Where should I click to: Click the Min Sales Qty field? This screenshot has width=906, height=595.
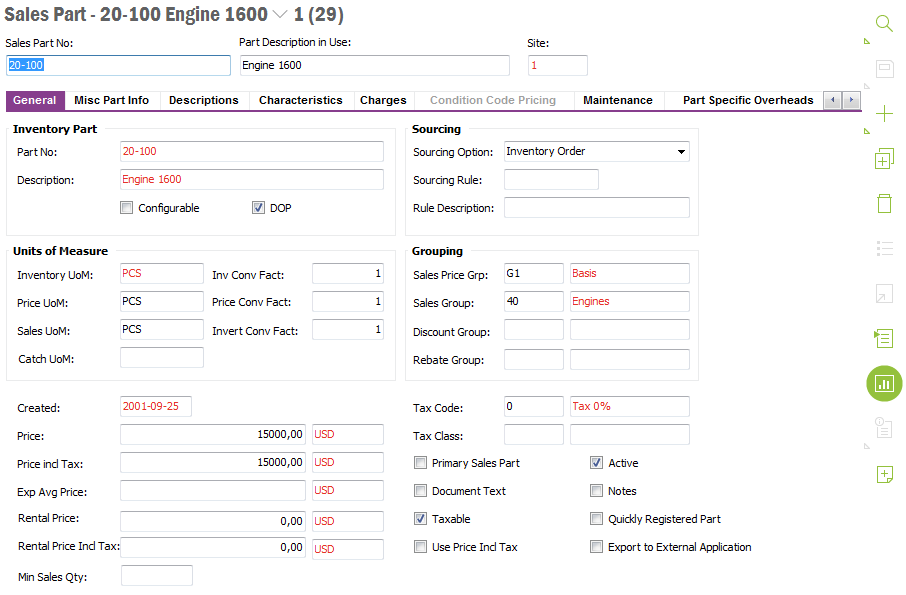[x=156, y=576]
